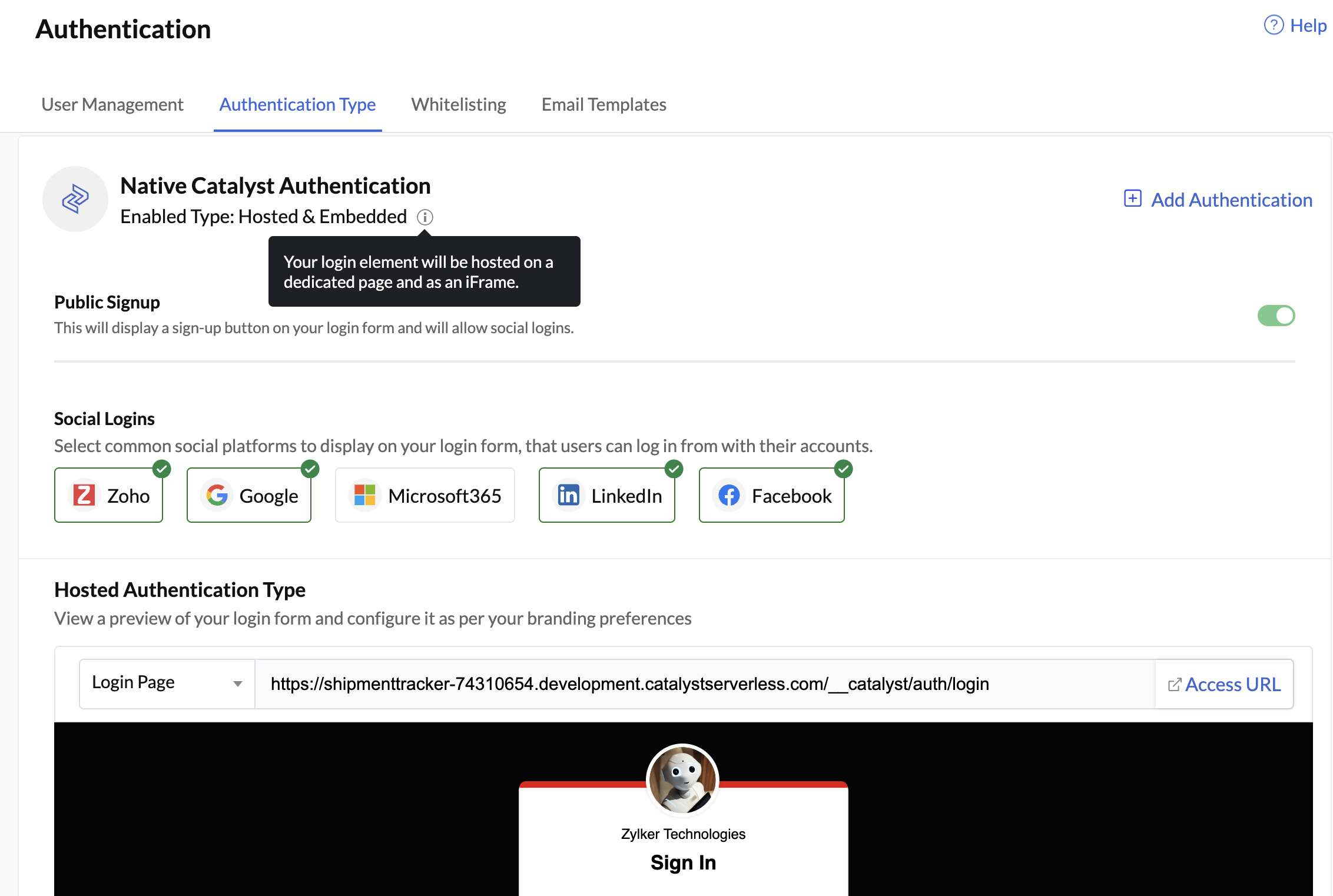1333x896 pixels.
Task: Uncheck the Facebook platform checkmark
Action: 843,469
